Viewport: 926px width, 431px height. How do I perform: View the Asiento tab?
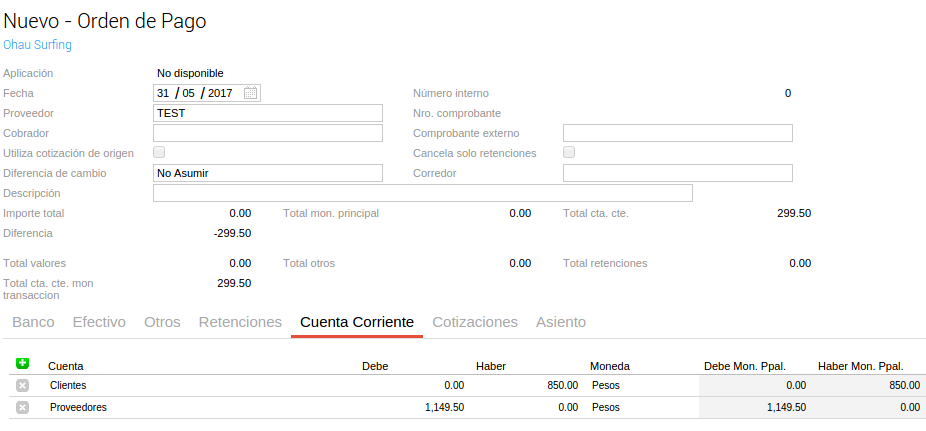tap(561, 322)
